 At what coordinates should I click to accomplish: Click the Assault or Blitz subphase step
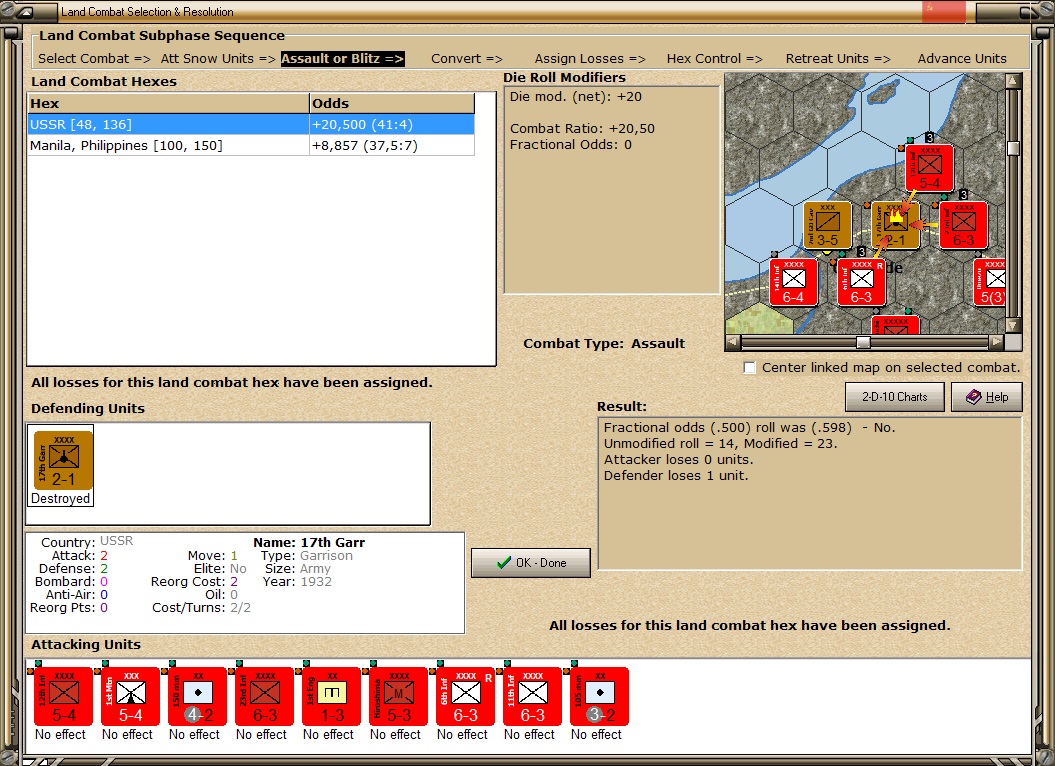click(x=342, y=59)
